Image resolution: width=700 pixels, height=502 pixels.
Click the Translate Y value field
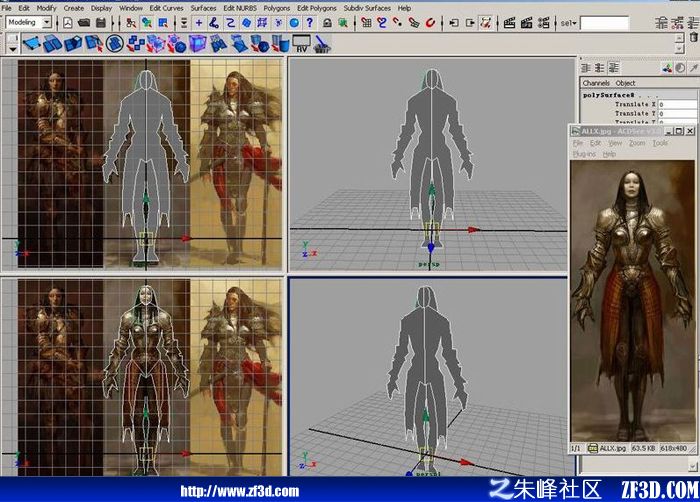tap(677, 114)
